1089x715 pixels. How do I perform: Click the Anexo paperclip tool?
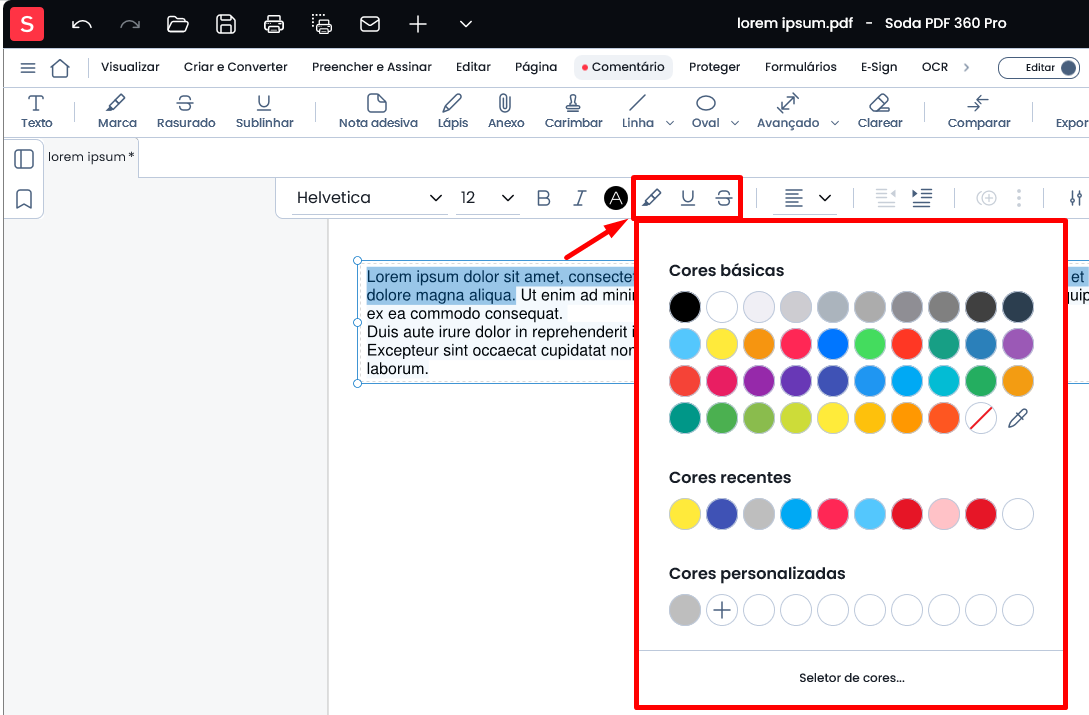(x=506, y=112)
